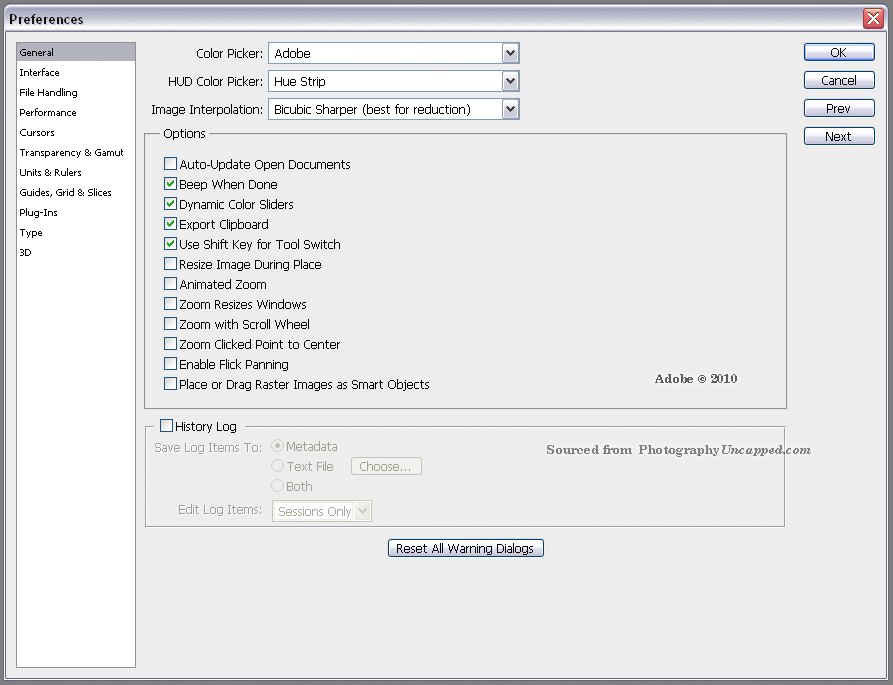The width and height of the screenshot is (893, 685).
Task: Switch to the Interface preferences section
Action: (40, 72)
